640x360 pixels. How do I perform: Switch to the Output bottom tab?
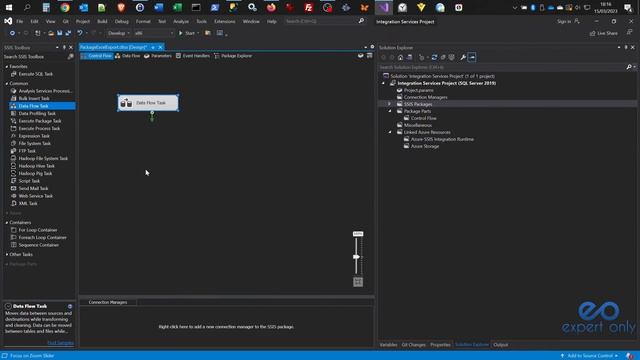click(500, 345)
